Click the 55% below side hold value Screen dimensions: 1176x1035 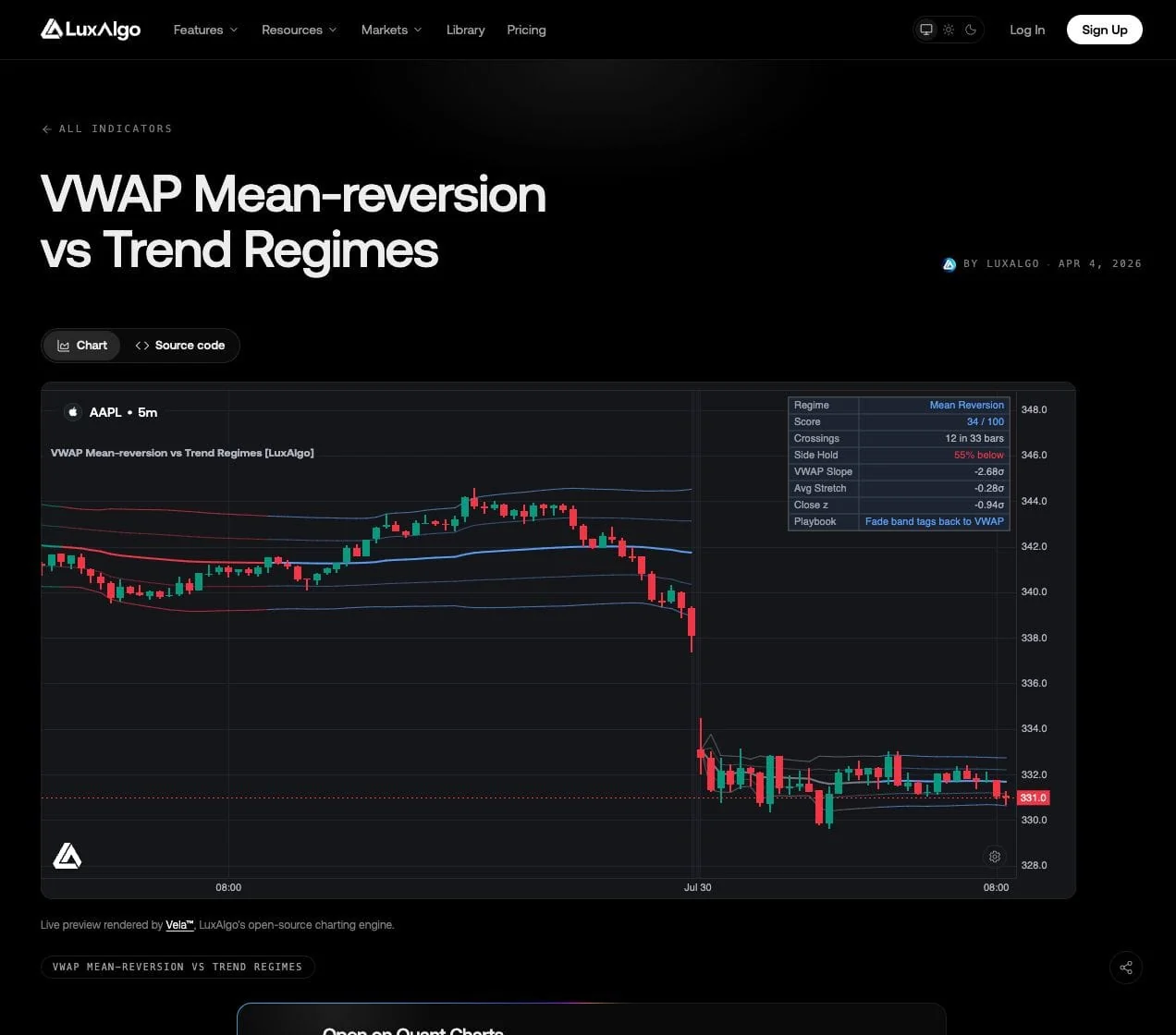(978, 455)
